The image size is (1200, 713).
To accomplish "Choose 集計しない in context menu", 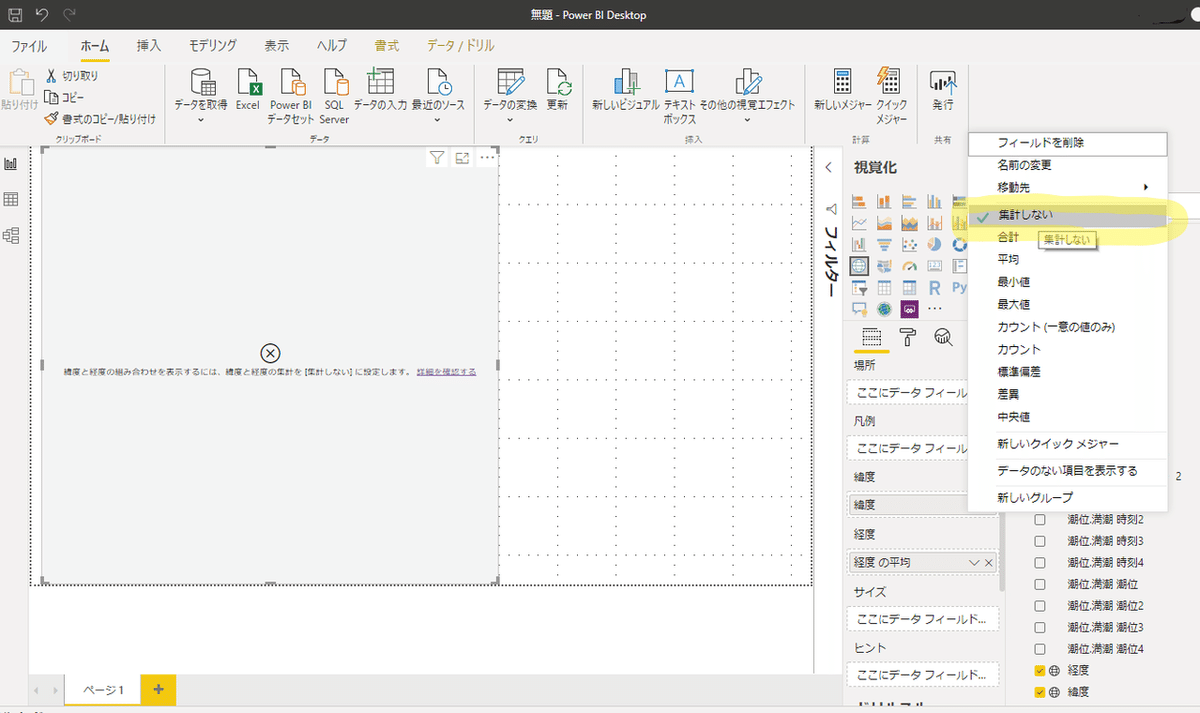I will pyautogui.click(x=1068, y=215).
